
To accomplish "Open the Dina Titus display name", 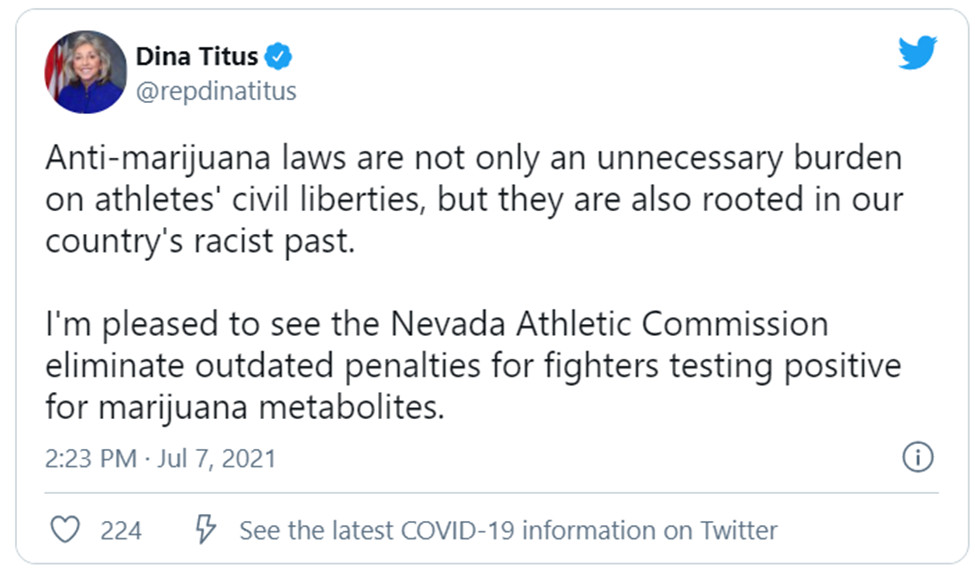I will click(196, 57).
